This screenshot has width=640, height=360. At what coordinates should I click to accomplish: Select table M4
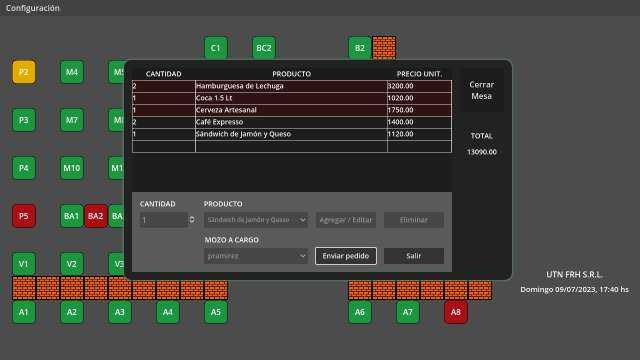[72, 72]
